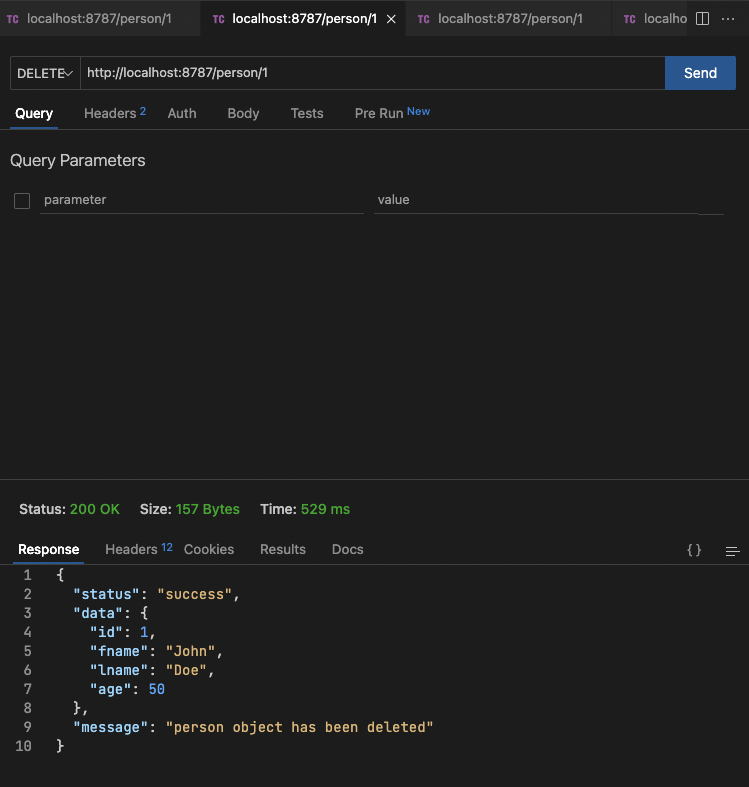Open the response panel hamburger menu icon

pyautogui.click(x=732, y=550)
